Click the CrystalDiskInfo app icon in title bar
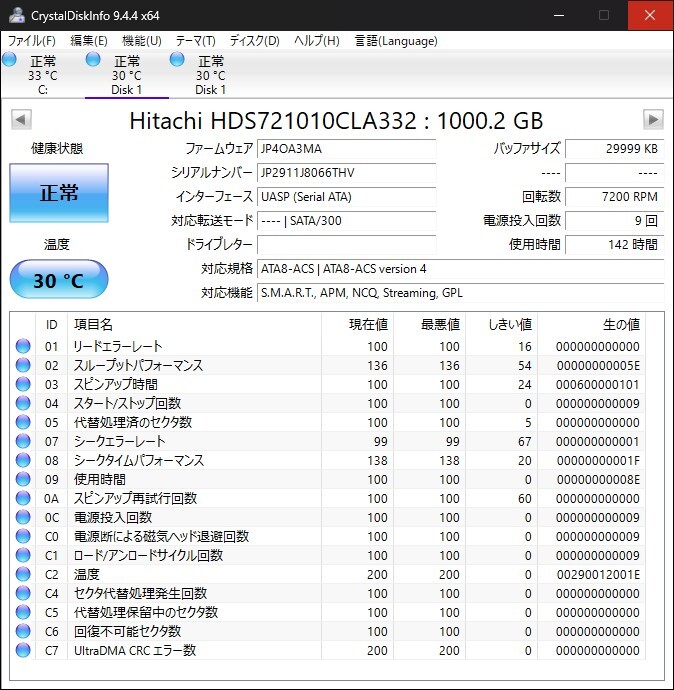The height and width of the screenshot is (690, 674). [x=17, y=15]
